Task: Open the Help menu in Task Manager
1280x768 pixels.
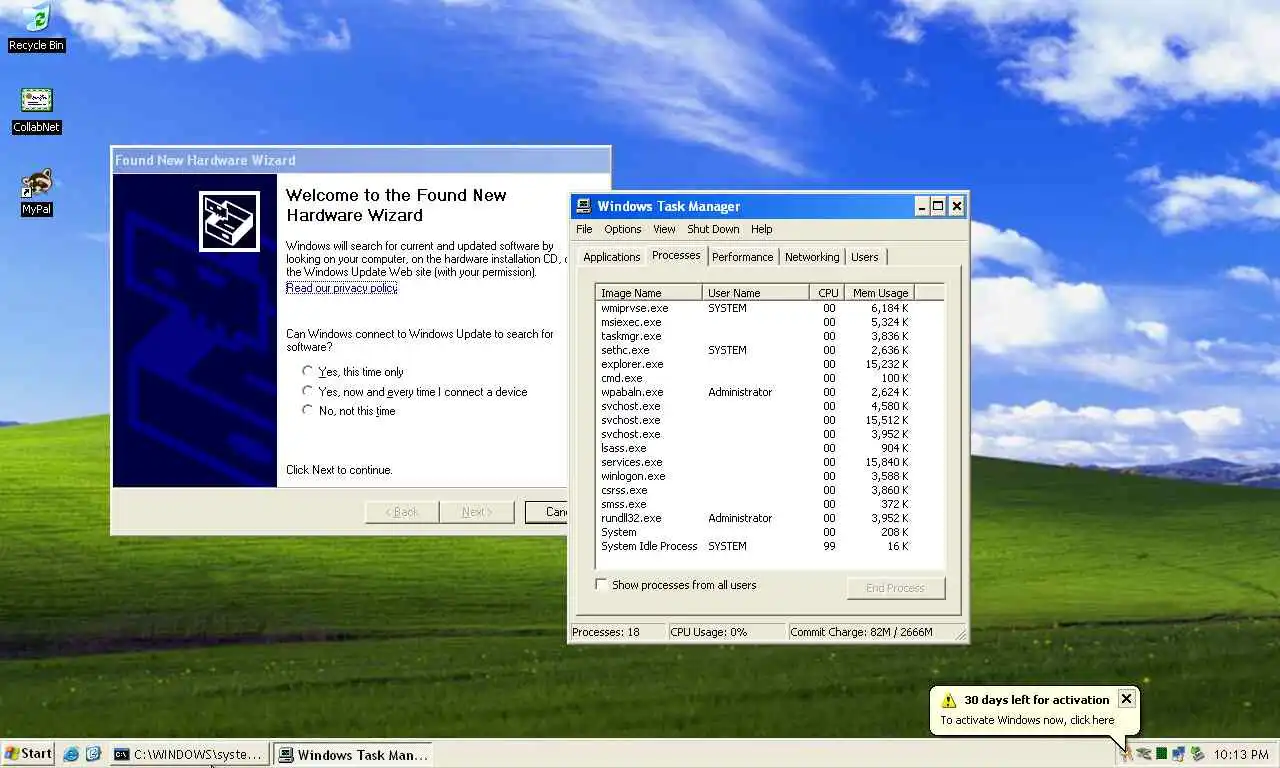Action: pyautogui.click(x=762, y=229)
